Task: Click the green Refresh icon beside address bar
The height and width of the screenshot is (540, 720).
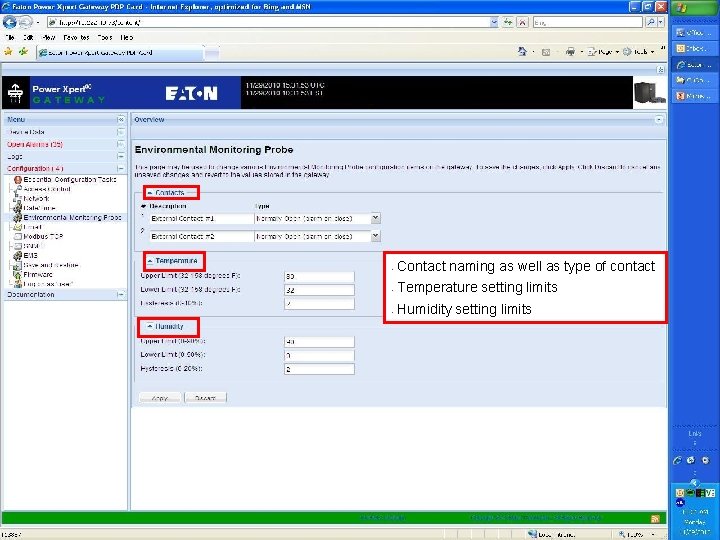Action: tap(507, 22)
